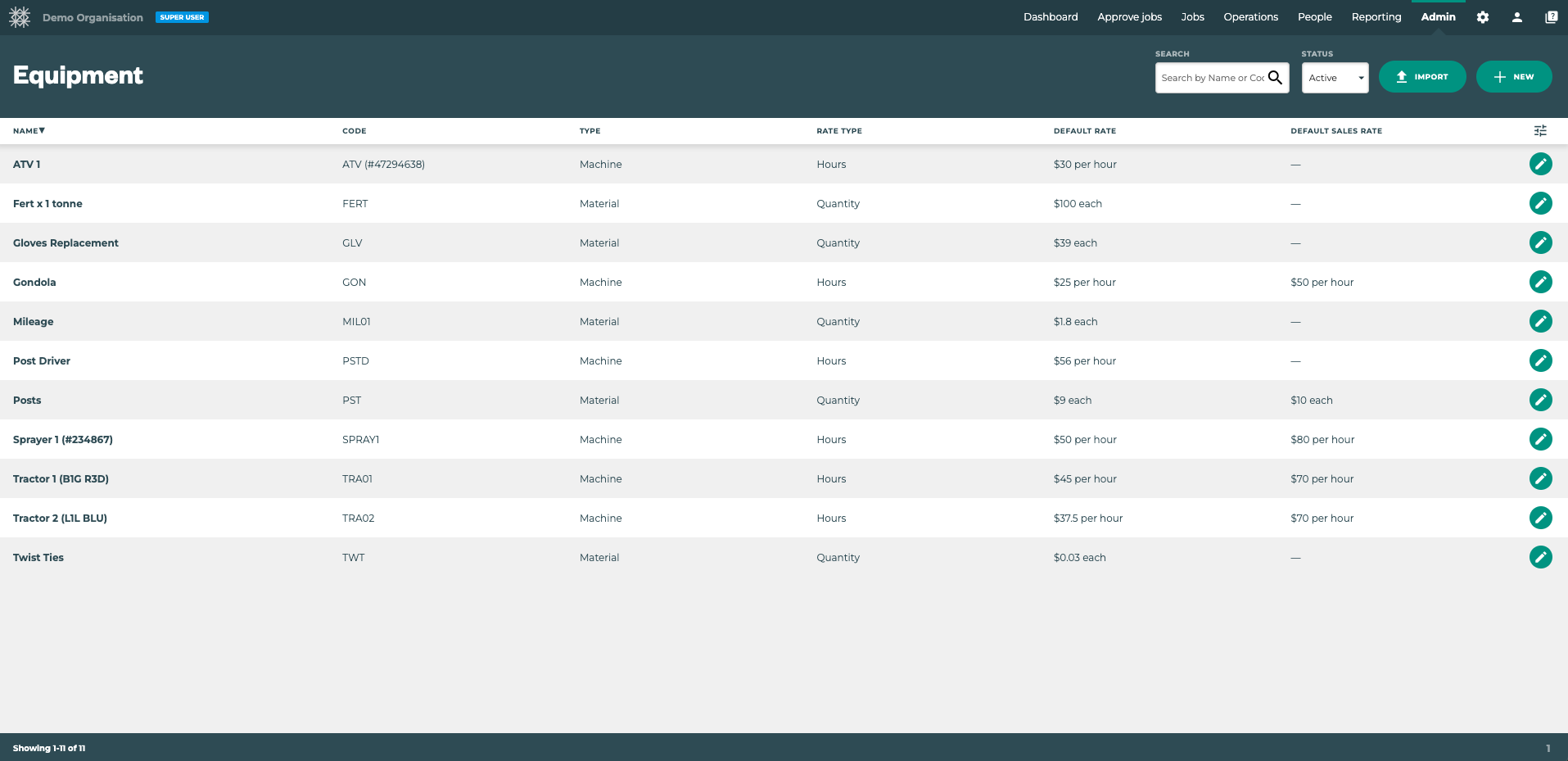Screen dimensions: 1568x761
Task: Open the settings gear icon
Action: point(1482,16)
